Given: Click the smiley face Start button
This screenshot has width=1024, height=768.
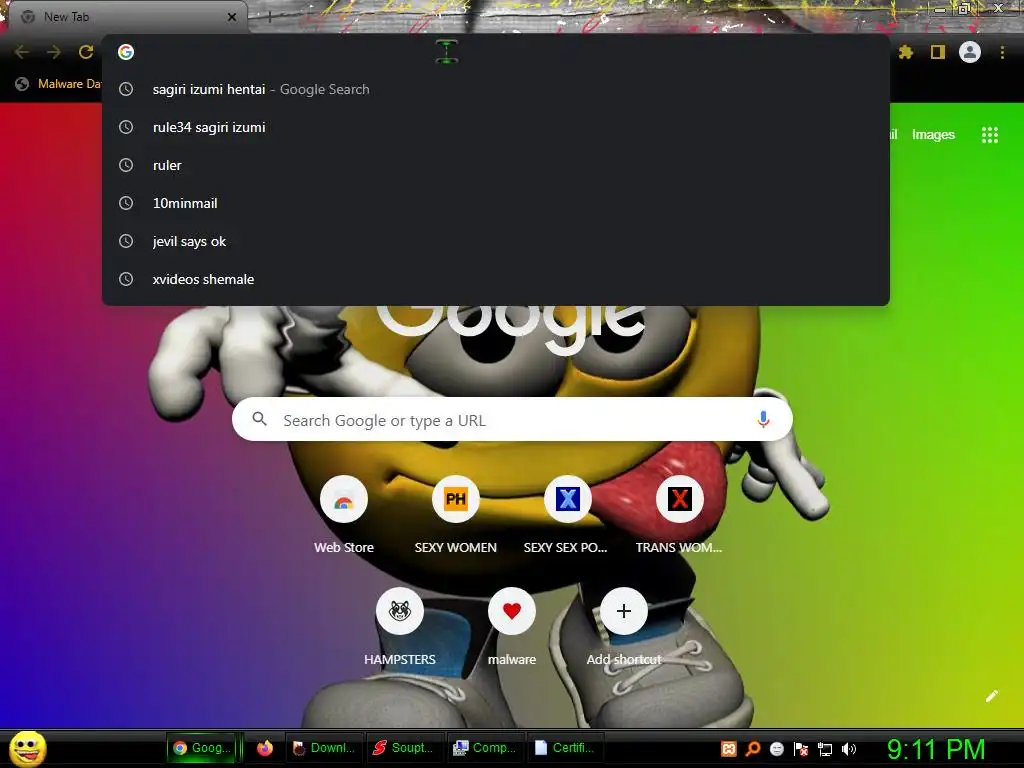Looking at the screenshot, I should click(28, 748).
